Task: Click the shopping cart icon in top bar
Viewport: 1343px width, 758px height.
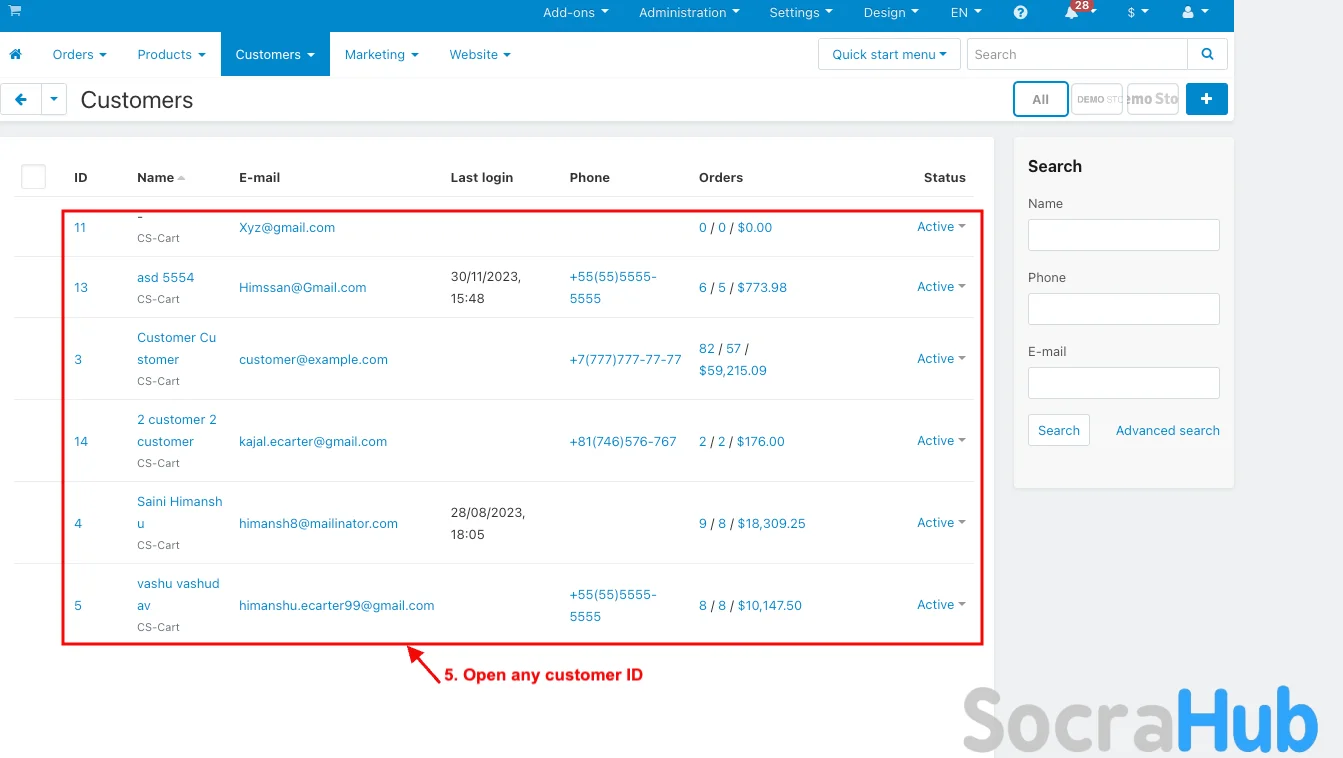Action: [15, 11]
